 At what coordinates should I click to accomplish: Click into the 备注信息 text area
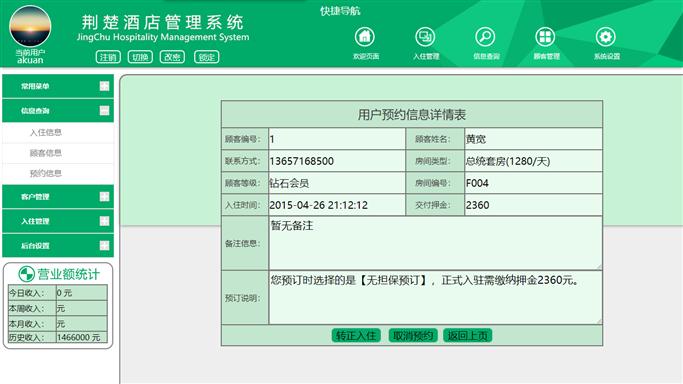(x=435, y=243)
